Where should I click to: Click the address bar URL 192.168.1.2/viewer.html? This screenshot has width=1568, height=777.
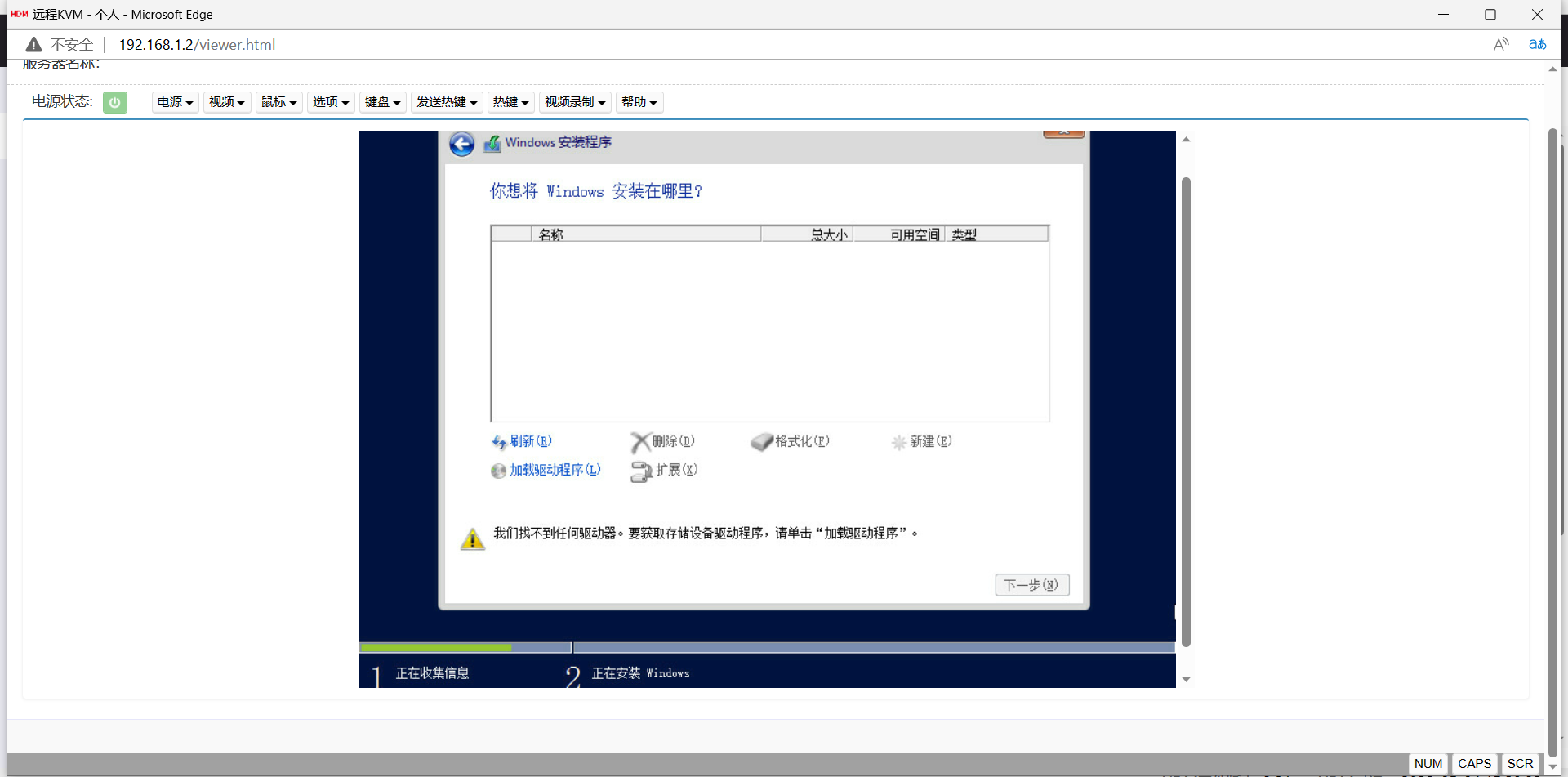pos(197,45)
